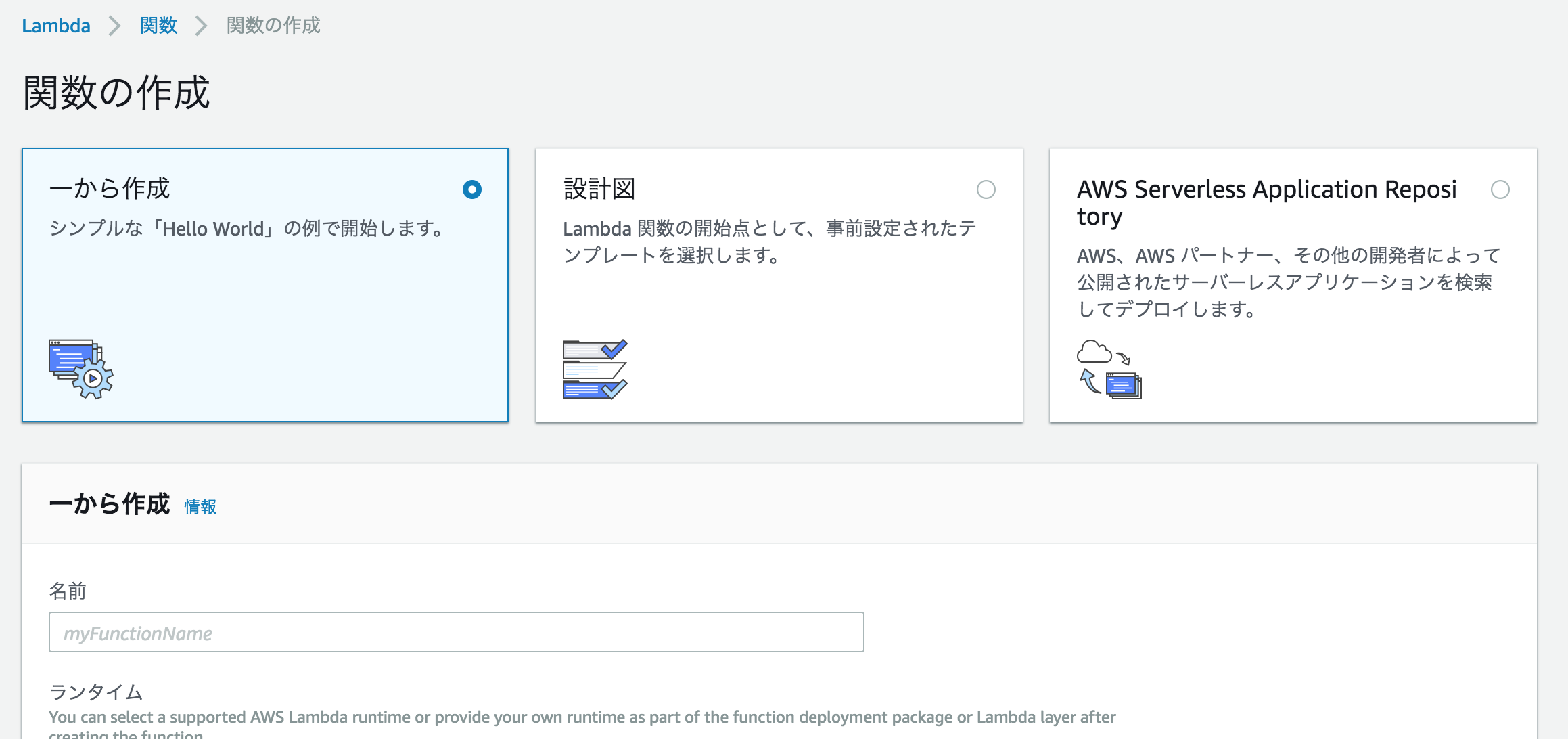Click the Hello World description text
Viewport: 1568px width, 739px height.
pos(248,229)
